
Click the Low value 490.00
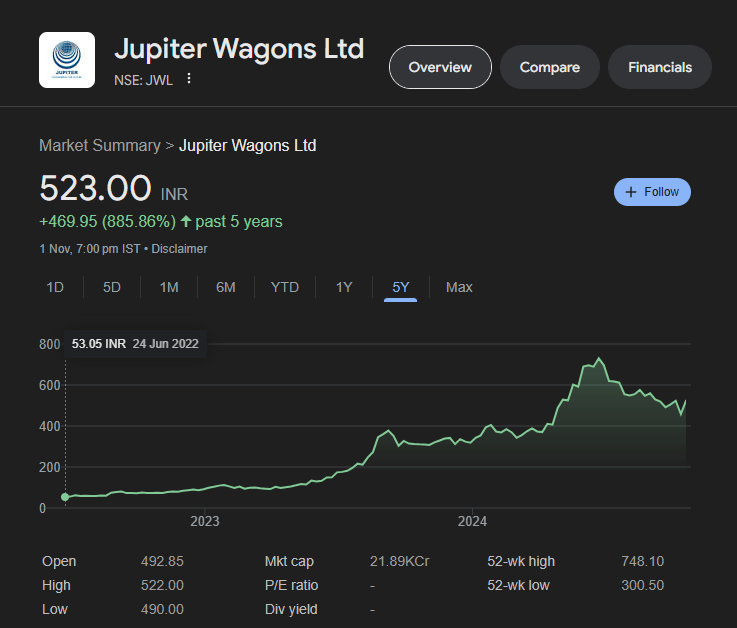pos(162,609)
